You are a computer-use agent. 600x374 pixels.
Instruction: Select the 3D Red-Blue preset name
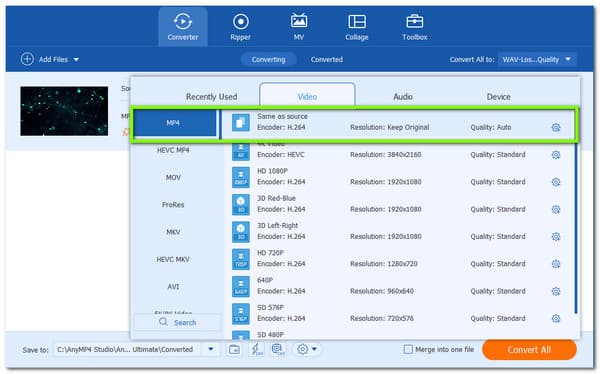276,198
